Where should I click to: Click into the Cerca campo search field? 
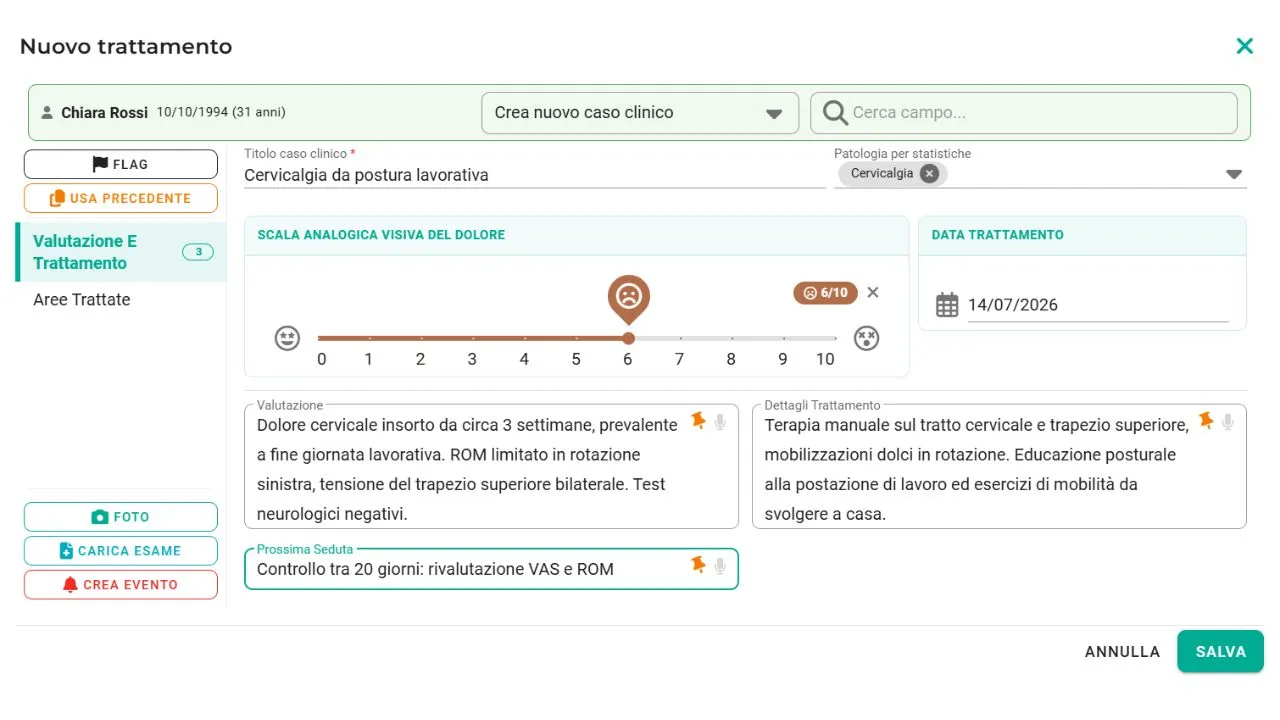point(1024,113)
